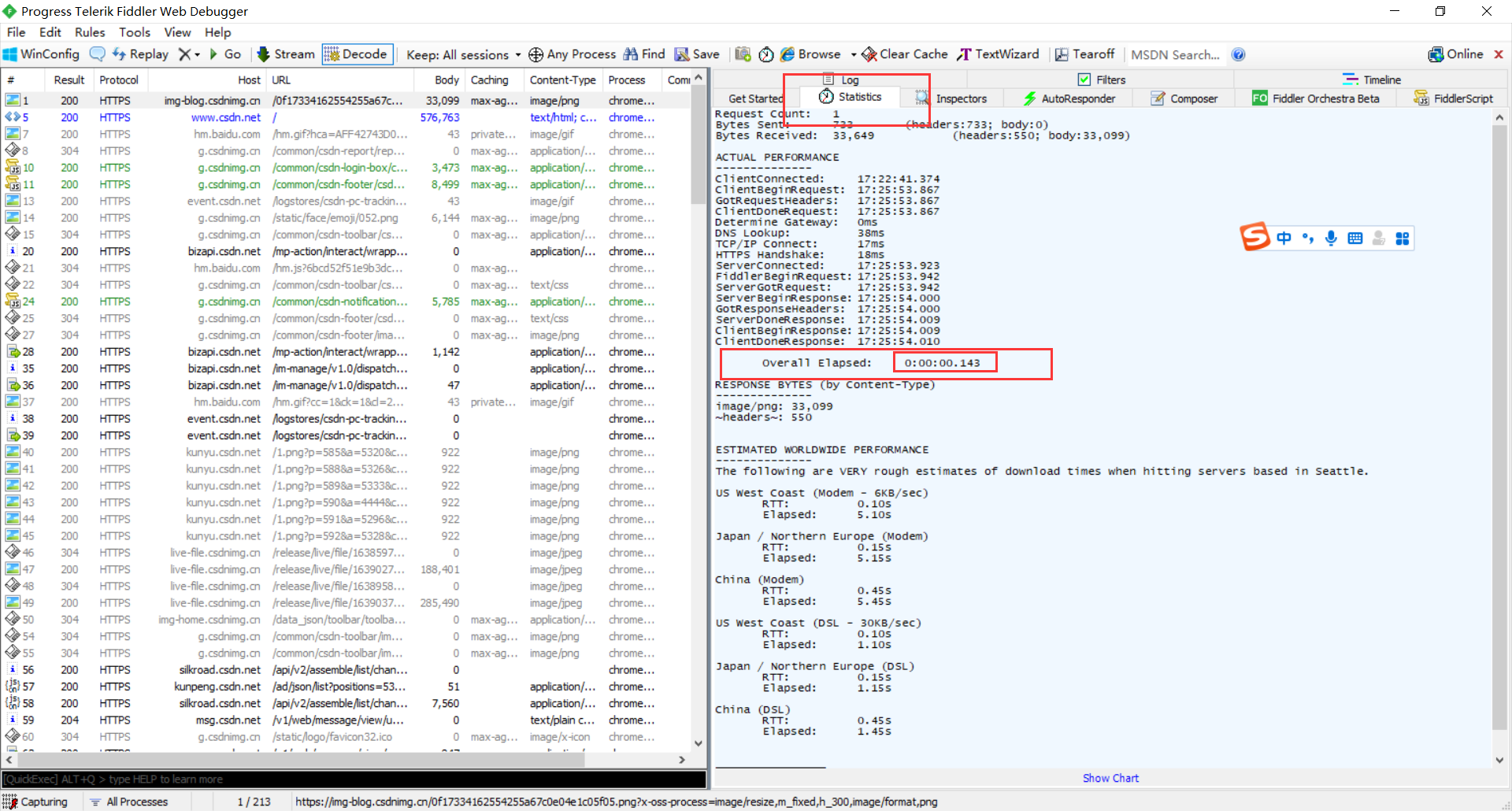Open the Remove sessions dropdown arrow
Image resolution: width=1512 pixels, height=811 pixels.
tap(198, 54)
